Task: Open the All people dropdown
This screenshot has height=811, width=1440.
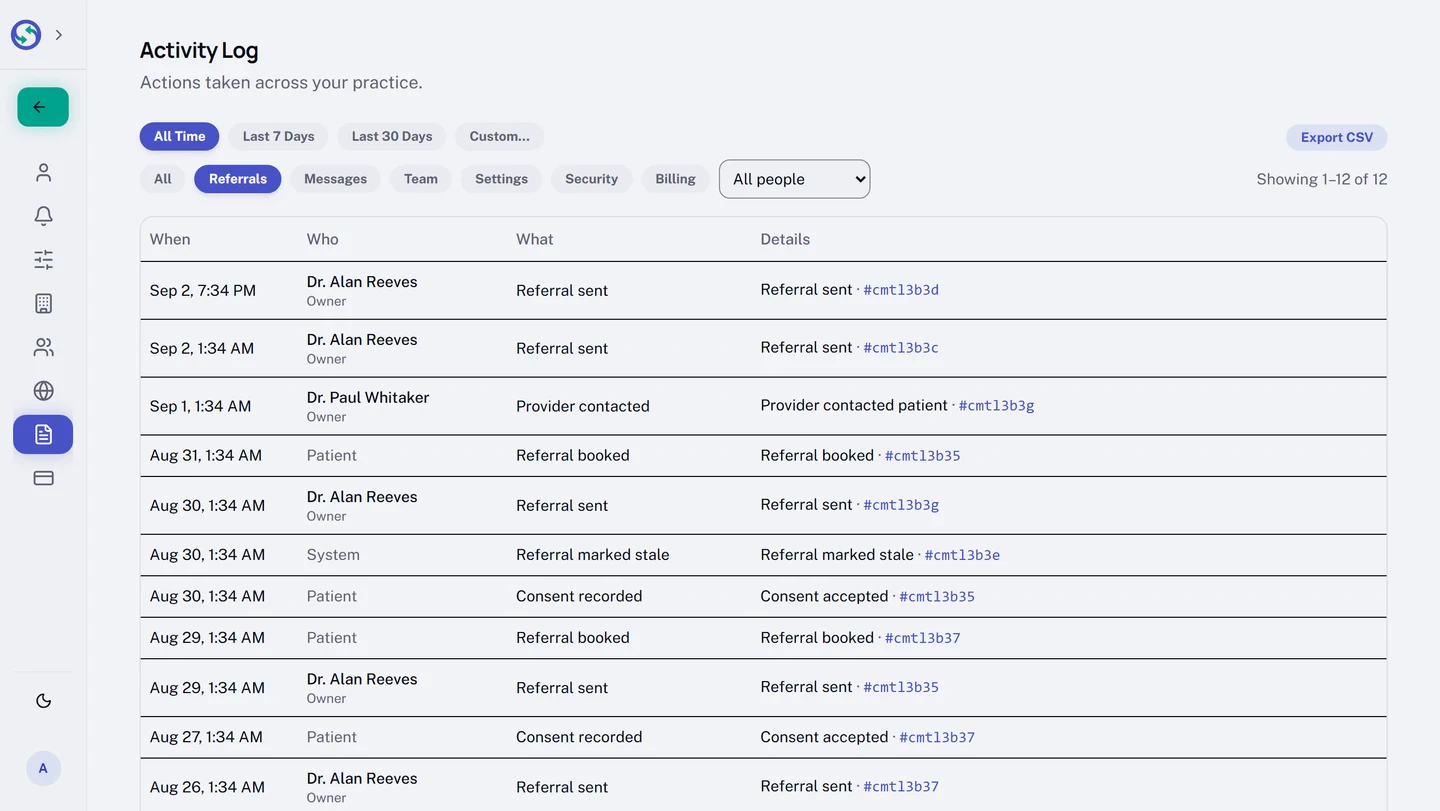Action: [x=794, y=179]
